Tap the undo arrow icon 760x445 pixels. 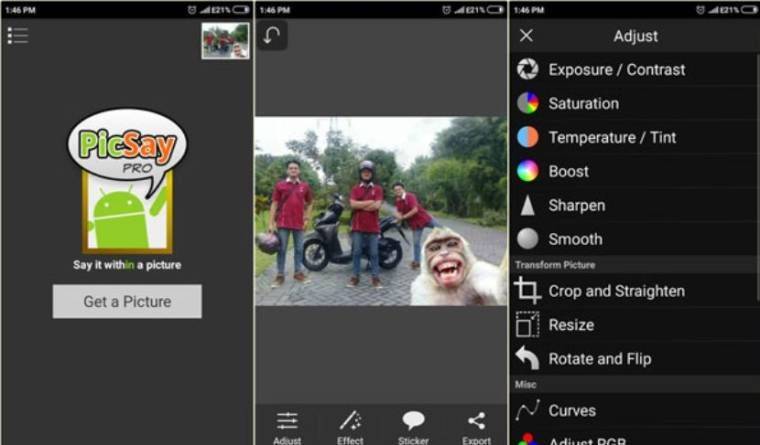click(273, 36)
